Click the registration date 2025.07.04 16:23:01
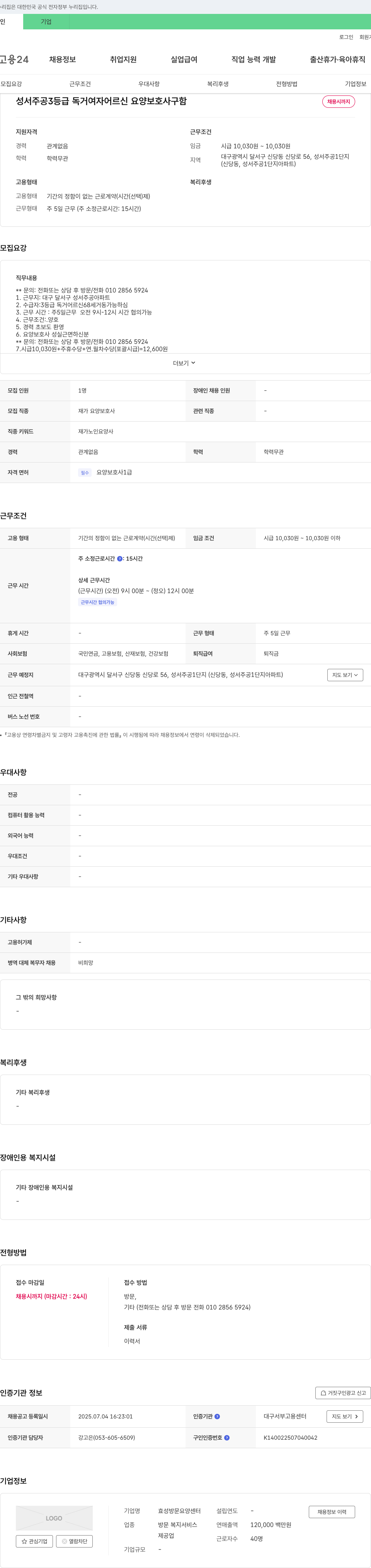This screenshot has height=1568, width=371. pos(106,1417)
